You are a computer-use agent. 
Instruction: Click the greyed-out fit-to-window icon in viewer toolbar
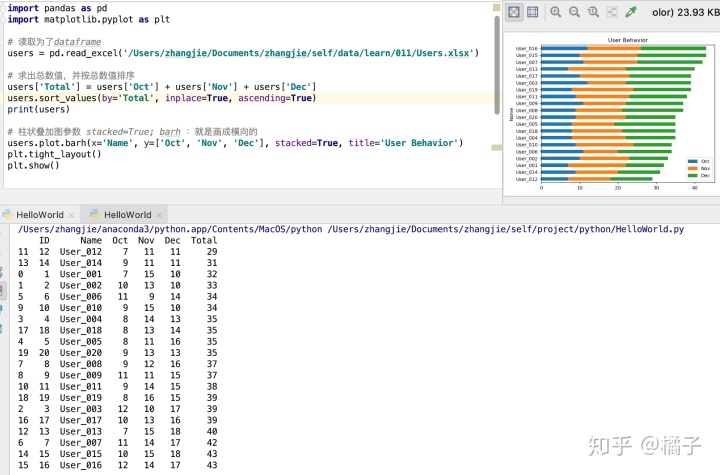coord(612,12)
